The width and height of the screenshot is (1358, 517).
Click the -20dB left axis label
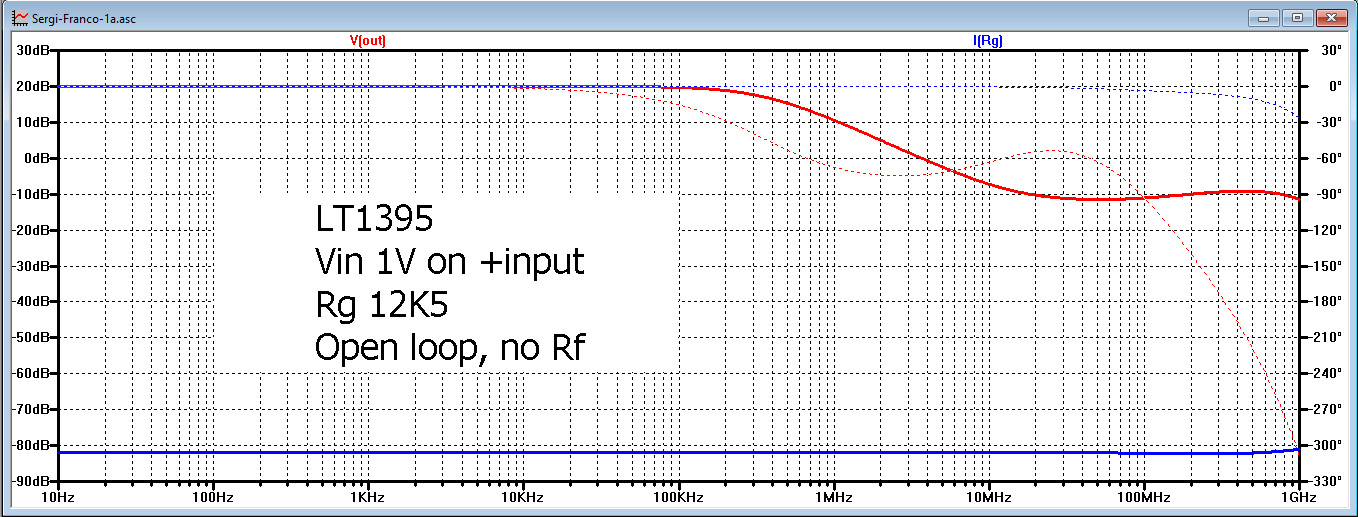click(30, 230)
